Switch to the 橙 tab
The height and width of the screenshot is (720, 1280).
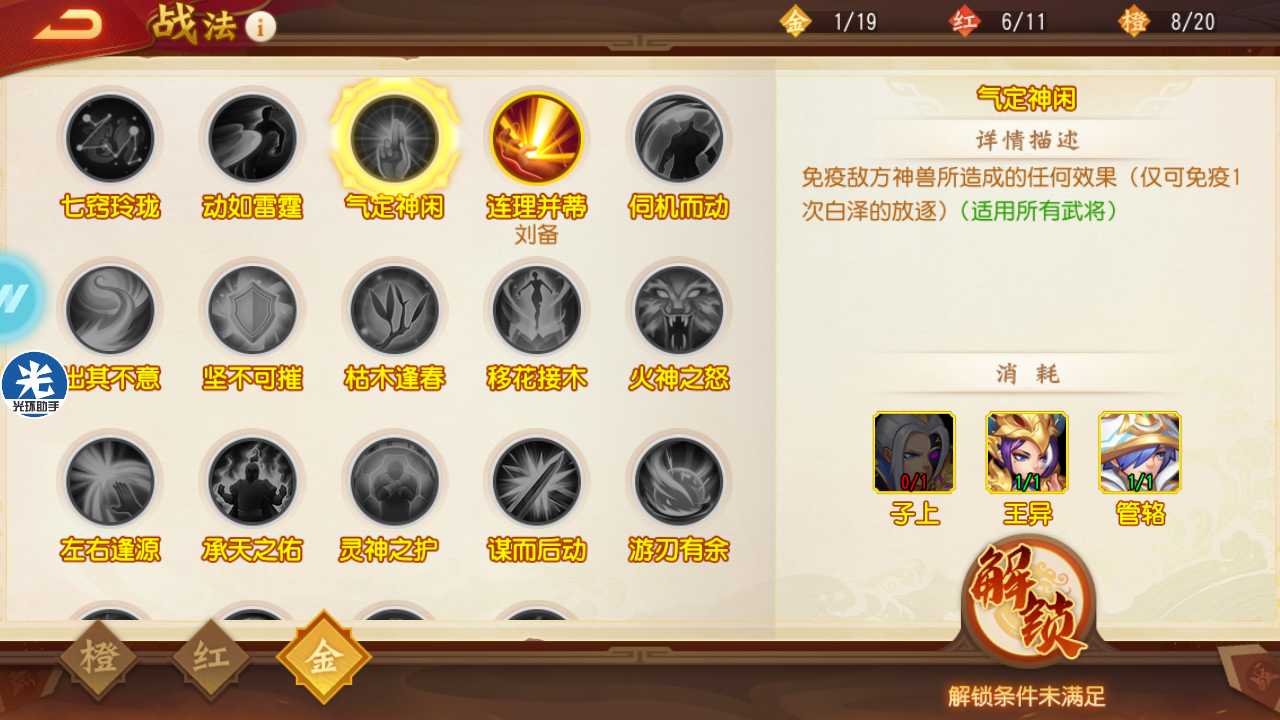(98, 660)
